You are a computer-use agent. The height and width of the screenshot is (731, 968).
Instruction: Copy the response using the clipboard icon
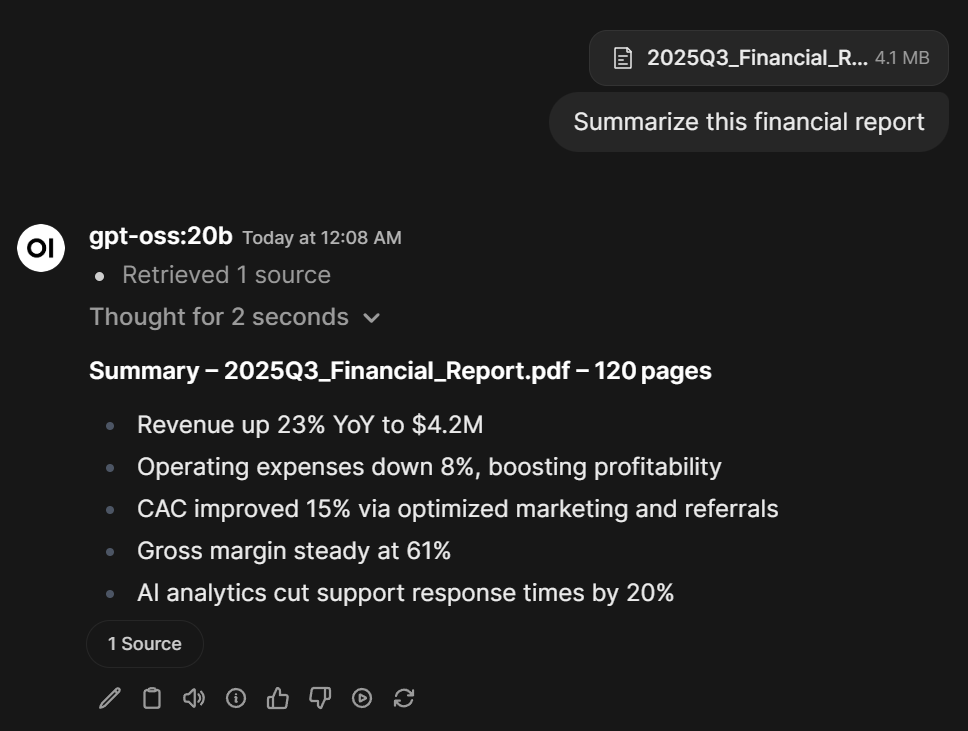tap(152, 698)
